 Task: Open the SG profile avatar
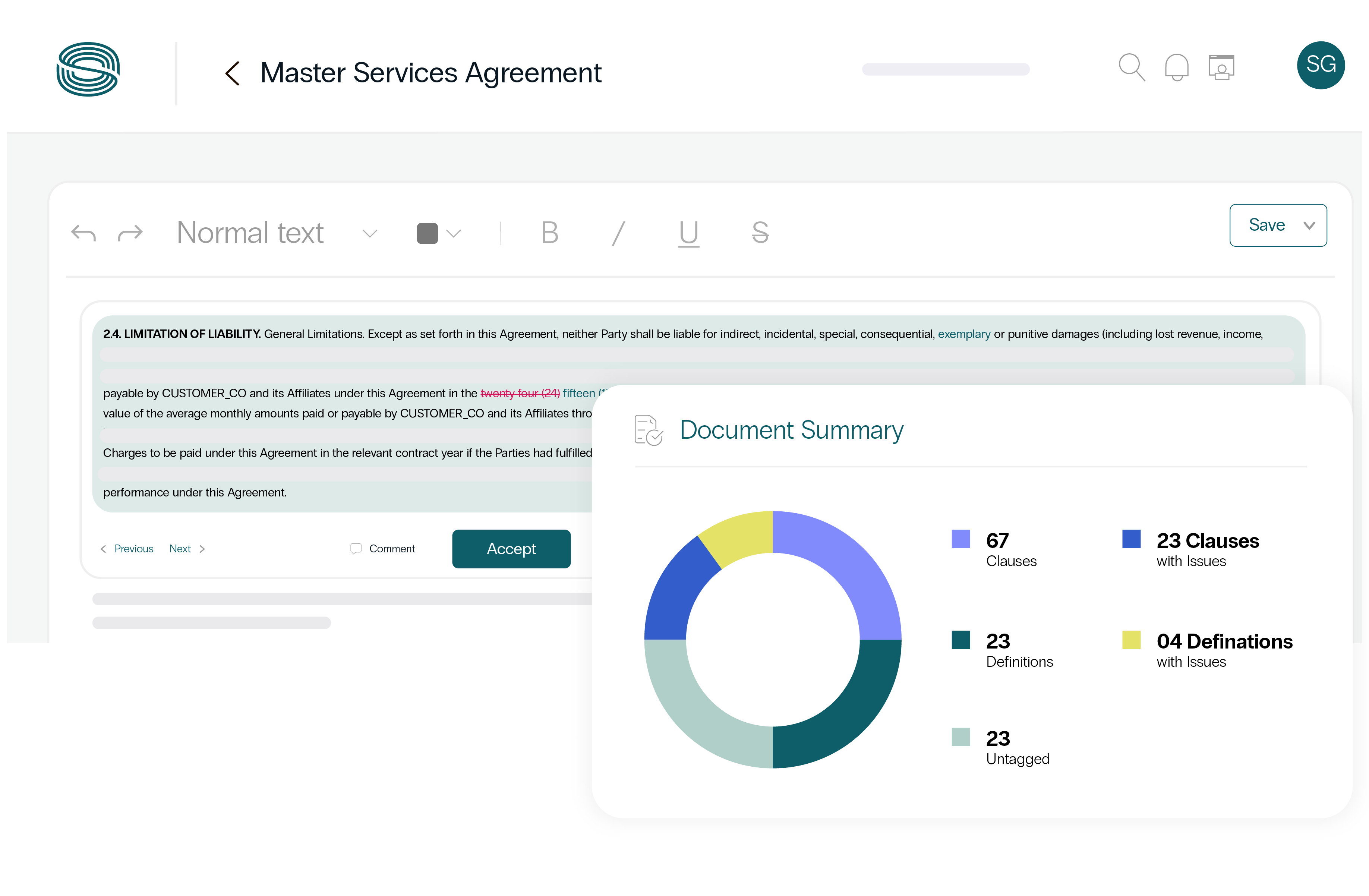click(1321, 65)
